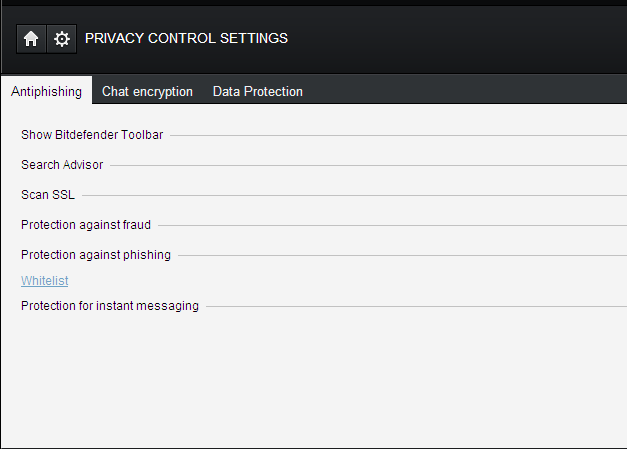Switch to the Antiphishing tab
627x449 pixels.
46,91
